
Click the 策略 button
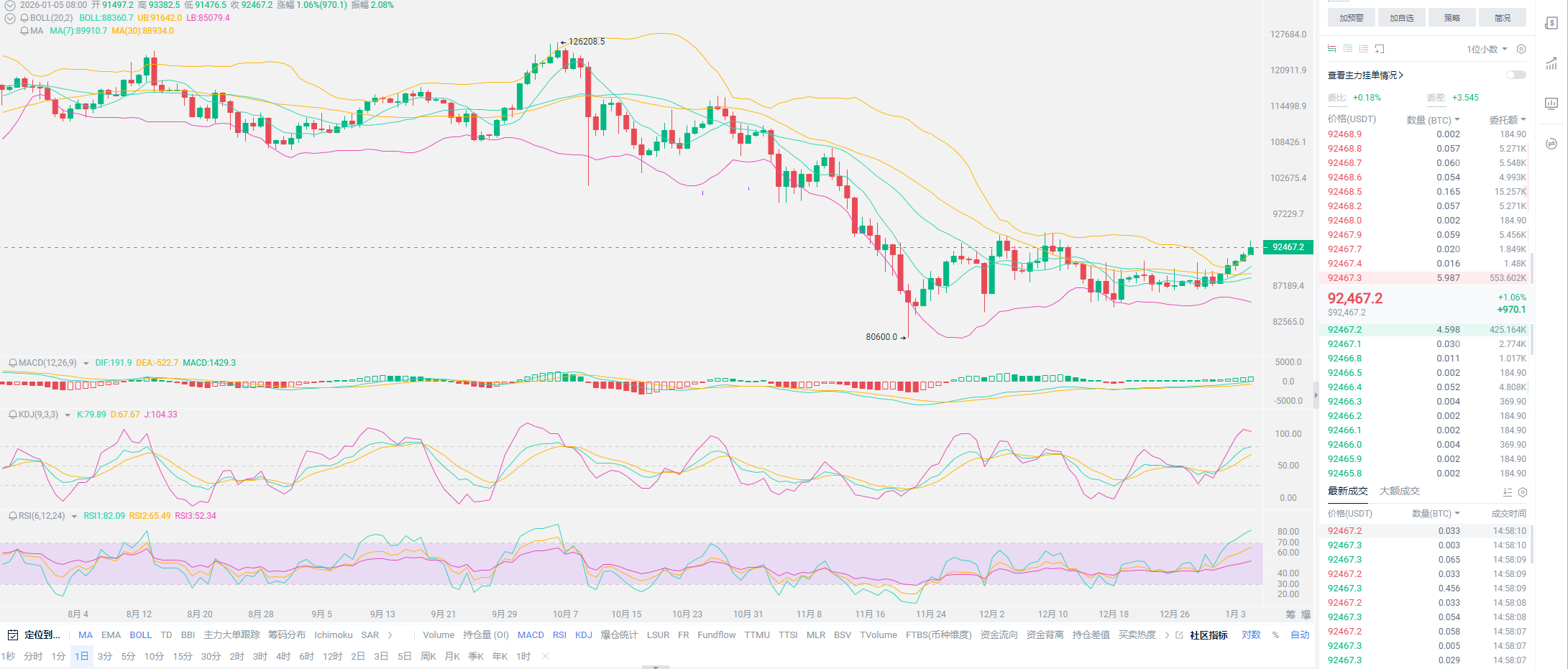[1452, 18]
